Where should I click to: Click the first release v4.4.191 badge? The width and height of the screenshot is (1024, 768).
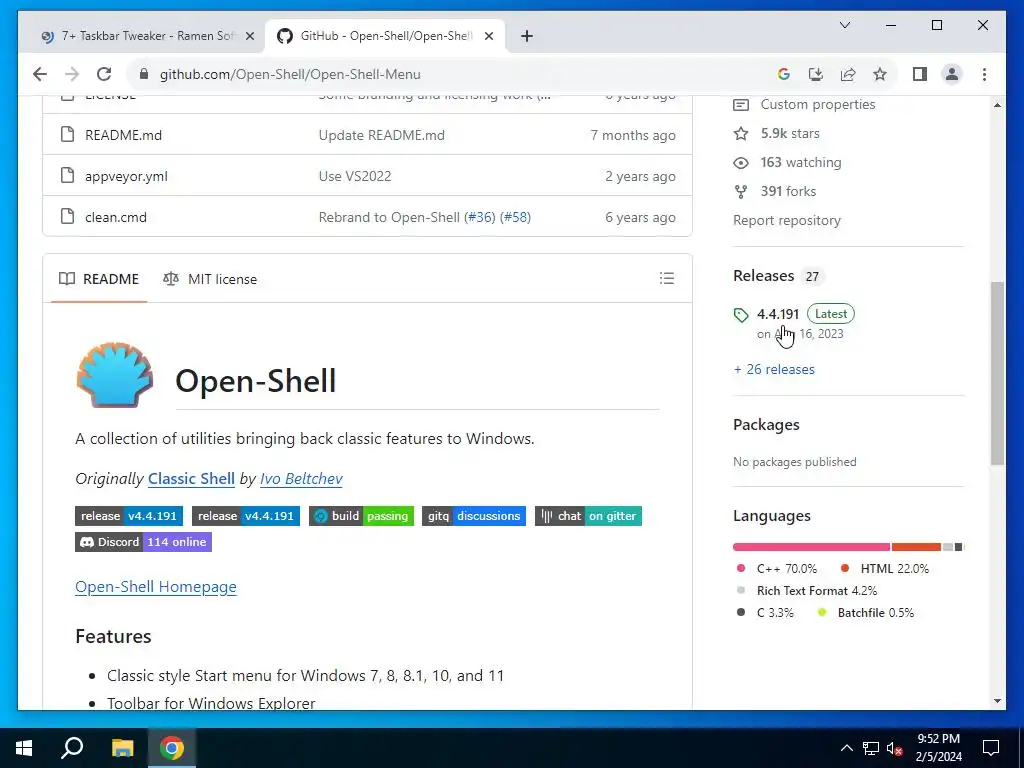coord(129,516)
